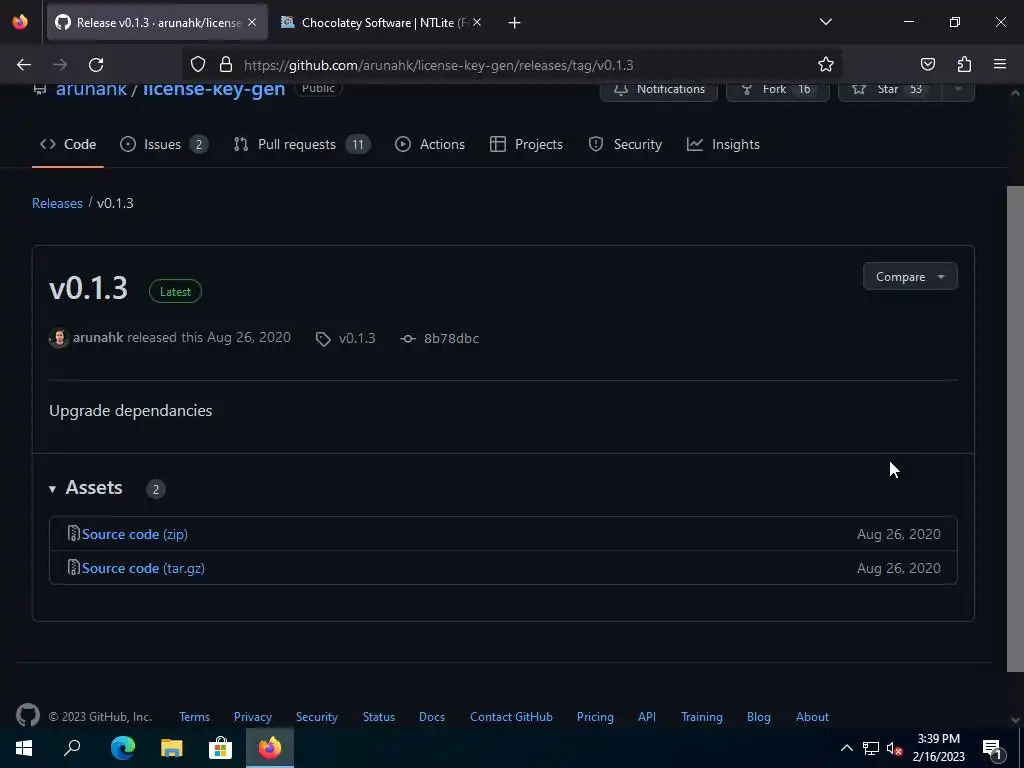Open the Pull requests tab

(302, 144)
